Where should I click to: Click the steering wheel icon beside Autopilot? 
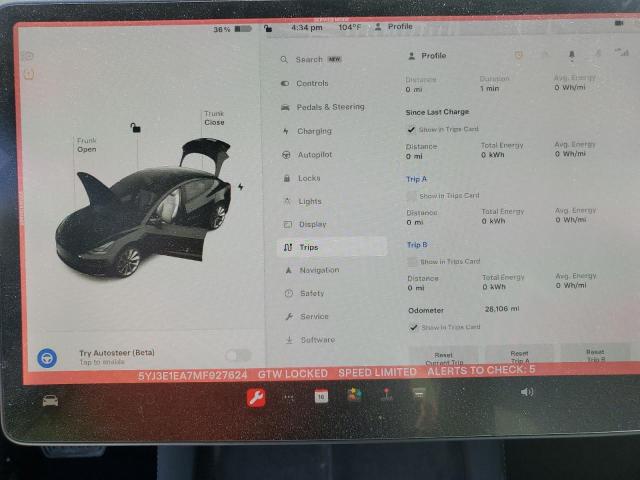pyautogui.click(x=286, y=155)
